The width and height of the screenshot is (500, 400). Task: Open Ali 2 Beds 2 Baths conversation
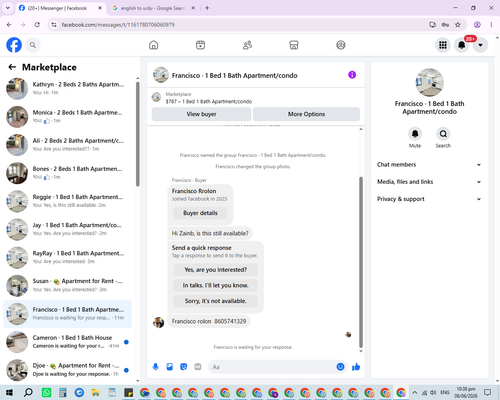pyautogui.click(x=68, y=145)
